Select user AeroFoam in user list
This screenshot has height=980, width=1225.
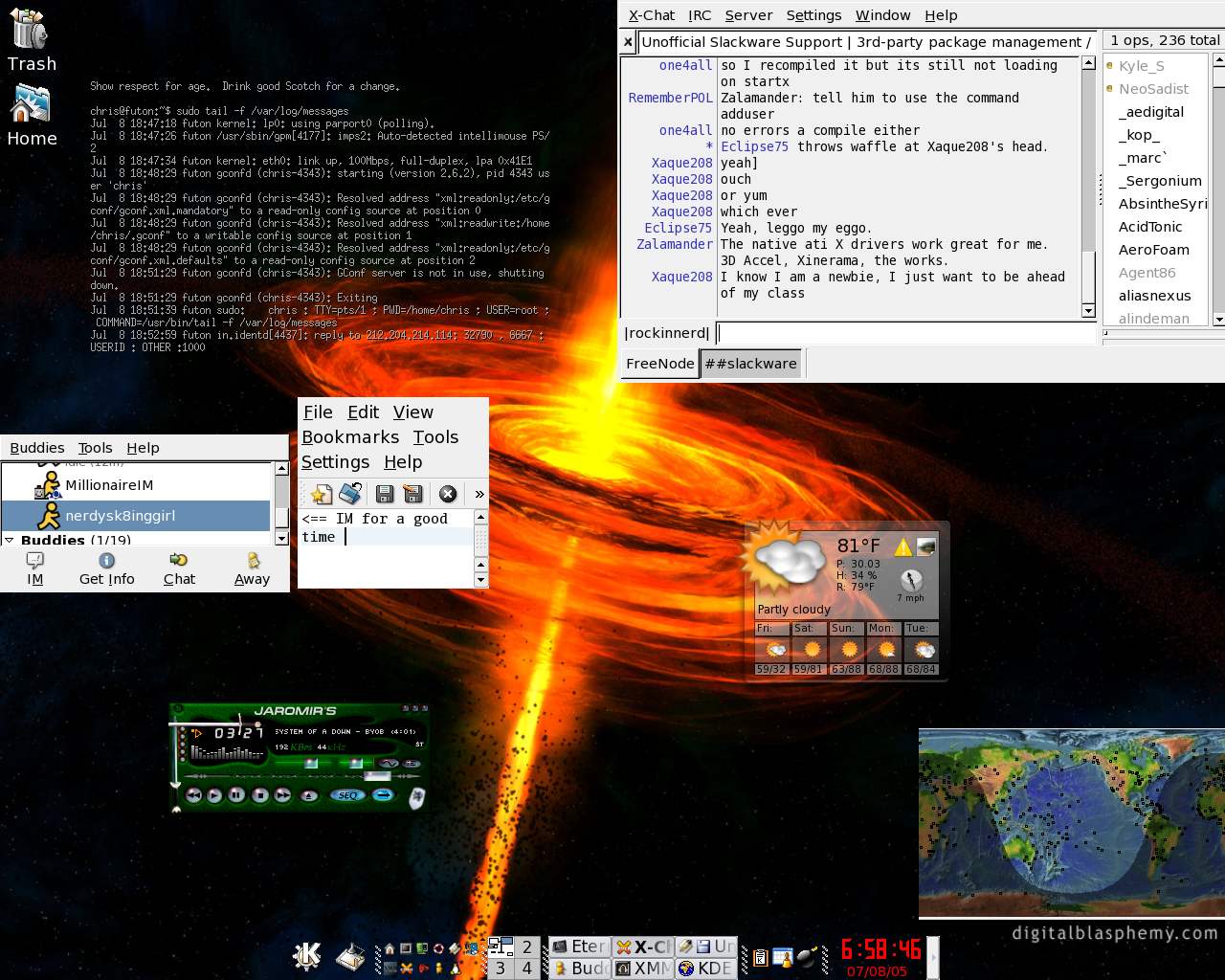tap(1153, 250)
